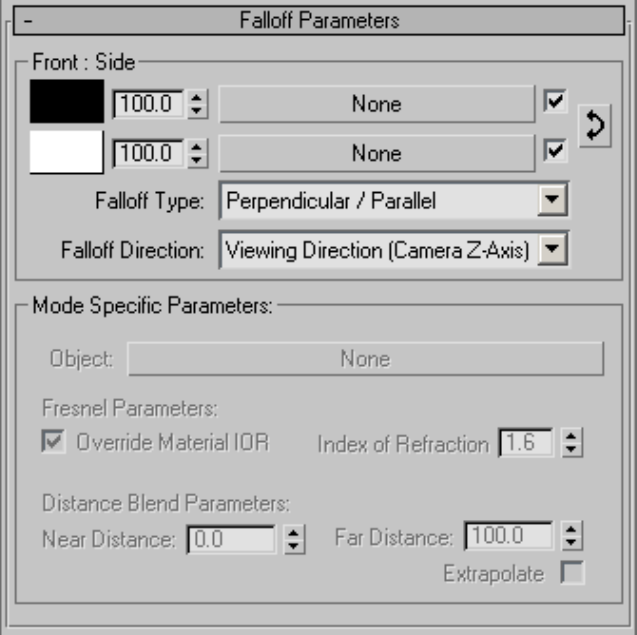637x635 pixels.
Task: Click the Front map None button
Action: [x=376, y=104]
